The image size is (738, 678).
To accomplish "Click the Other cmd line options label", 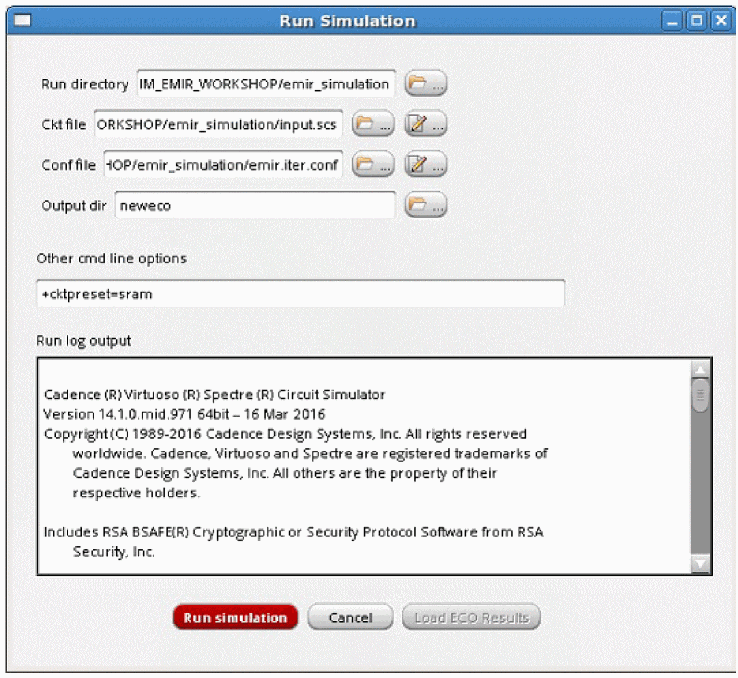I will [112, 258].
